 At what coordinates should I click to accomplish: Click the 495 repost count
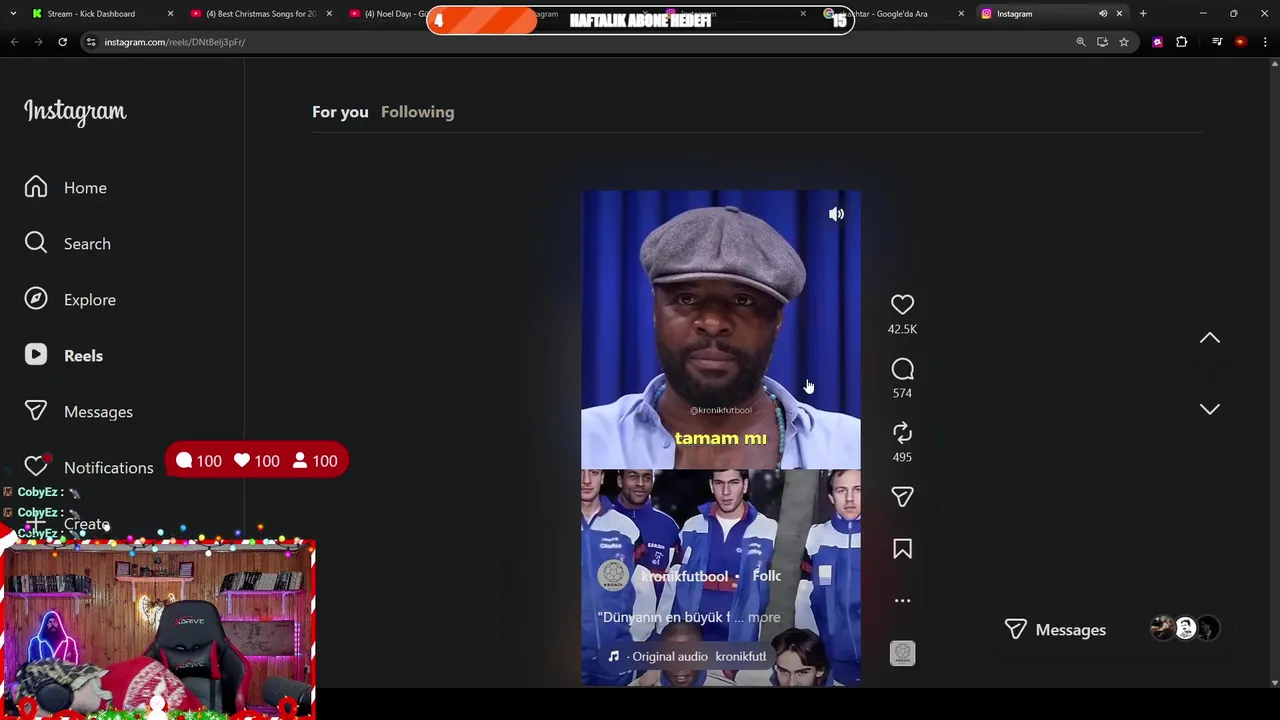pyautogui.click(x=902, y=457)
